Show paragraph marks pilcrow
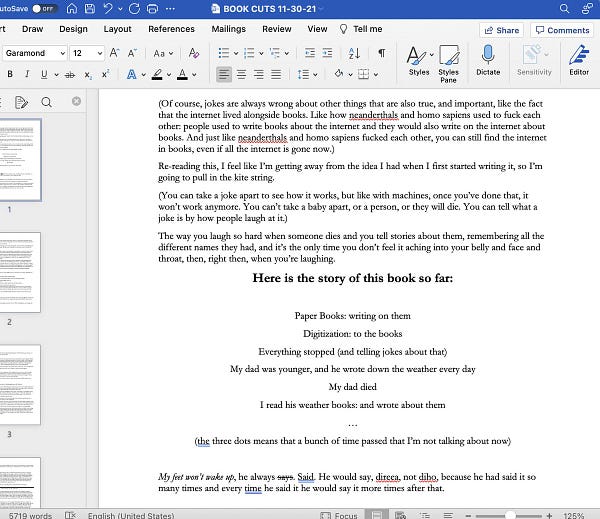This screenshot has height=519, width=600. (382, 53)
